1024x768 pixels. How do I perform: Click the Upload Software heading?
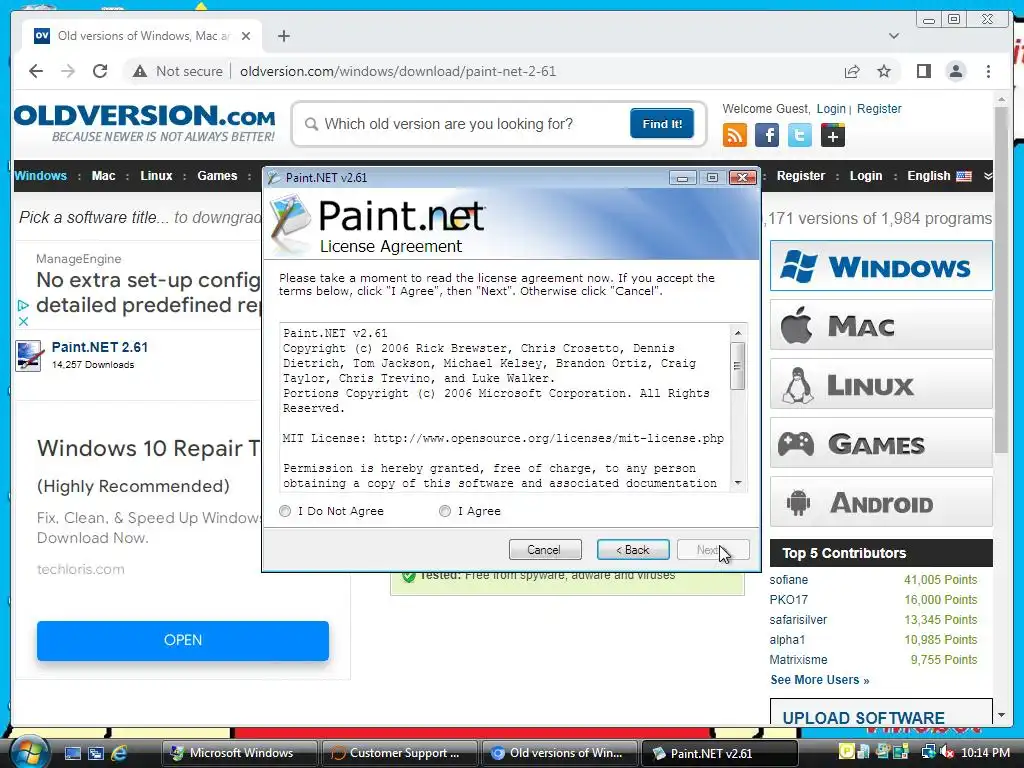coord(863,718)
